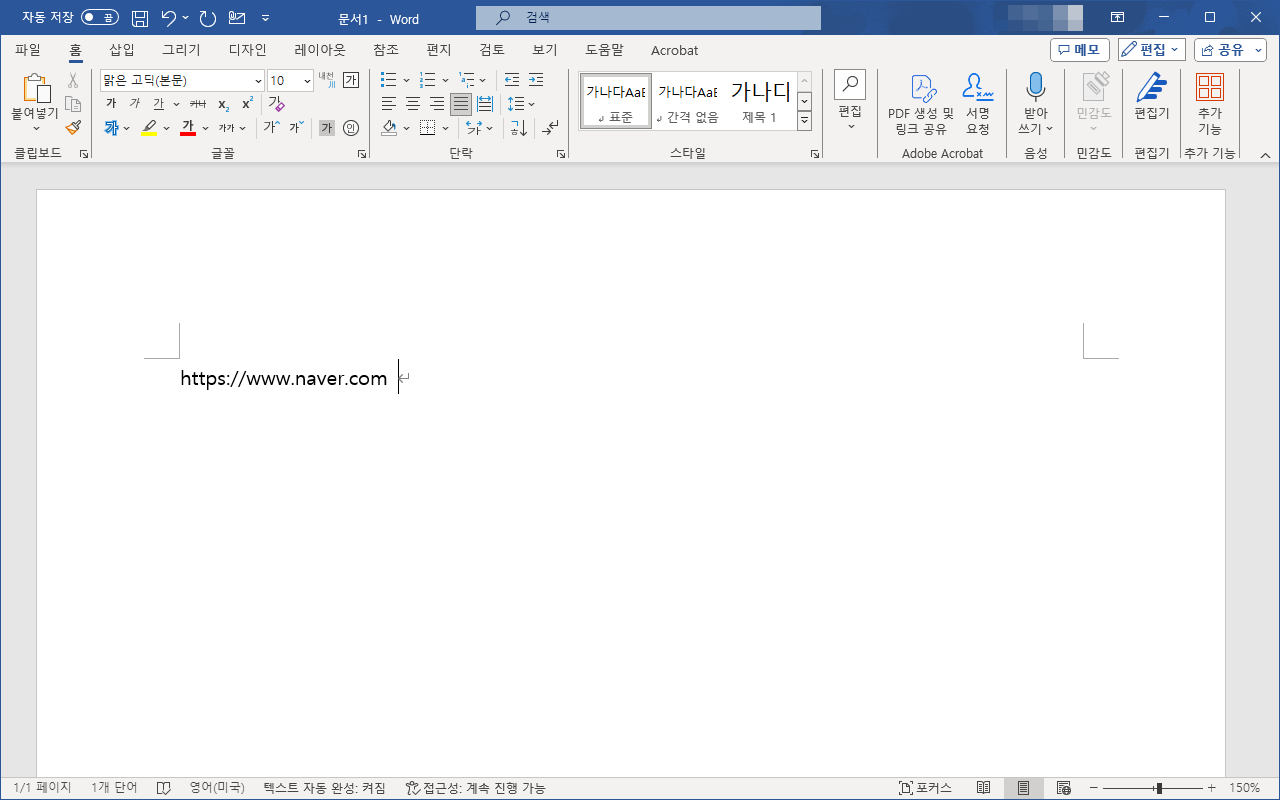The image size is (1280, 800).
Task: Switch to the 삽입 tab
Action: (x=122, y=50)
